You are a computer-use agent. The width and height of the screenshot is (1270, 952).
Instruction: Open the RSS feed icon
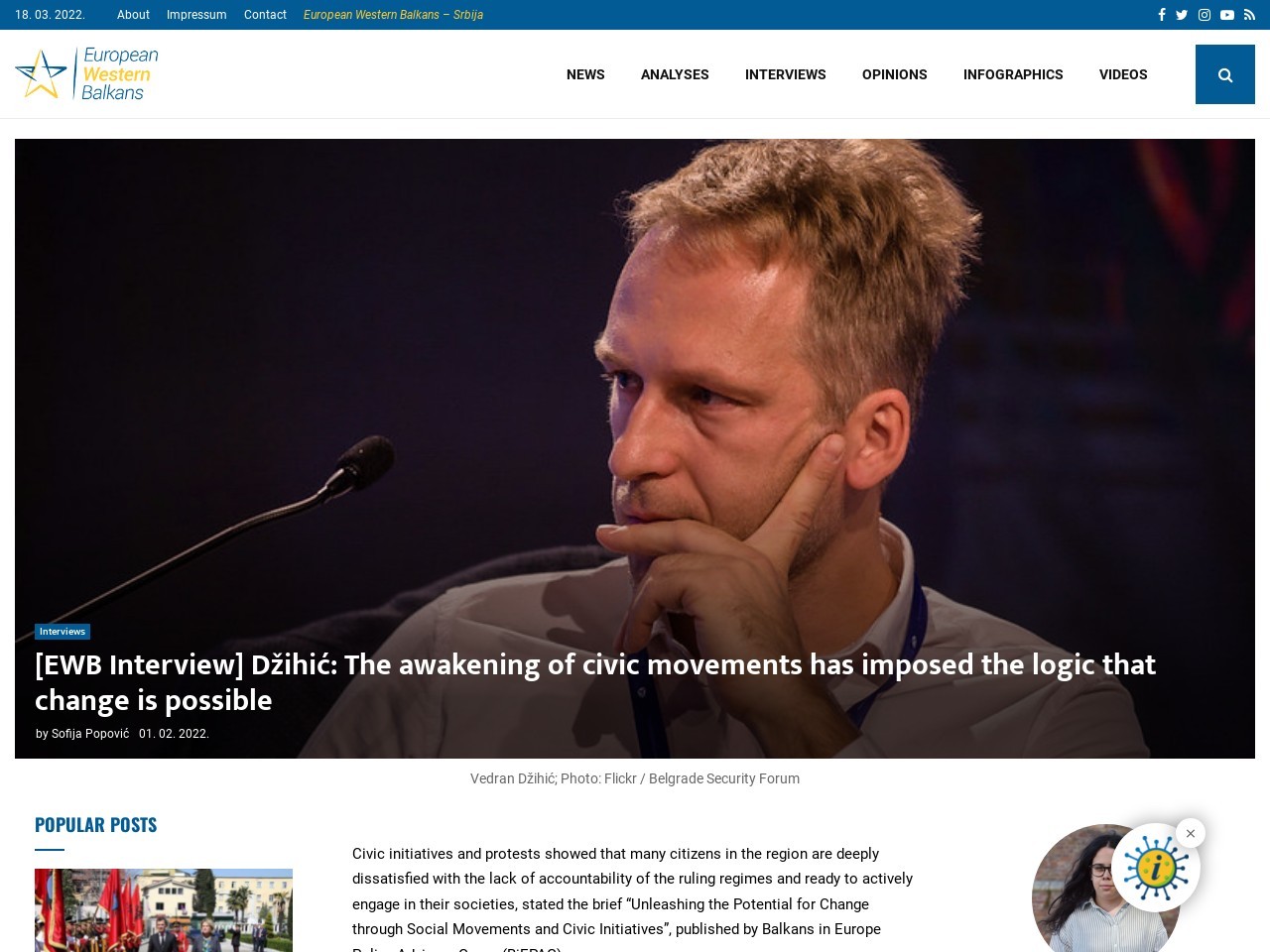tap(1249, 15)
